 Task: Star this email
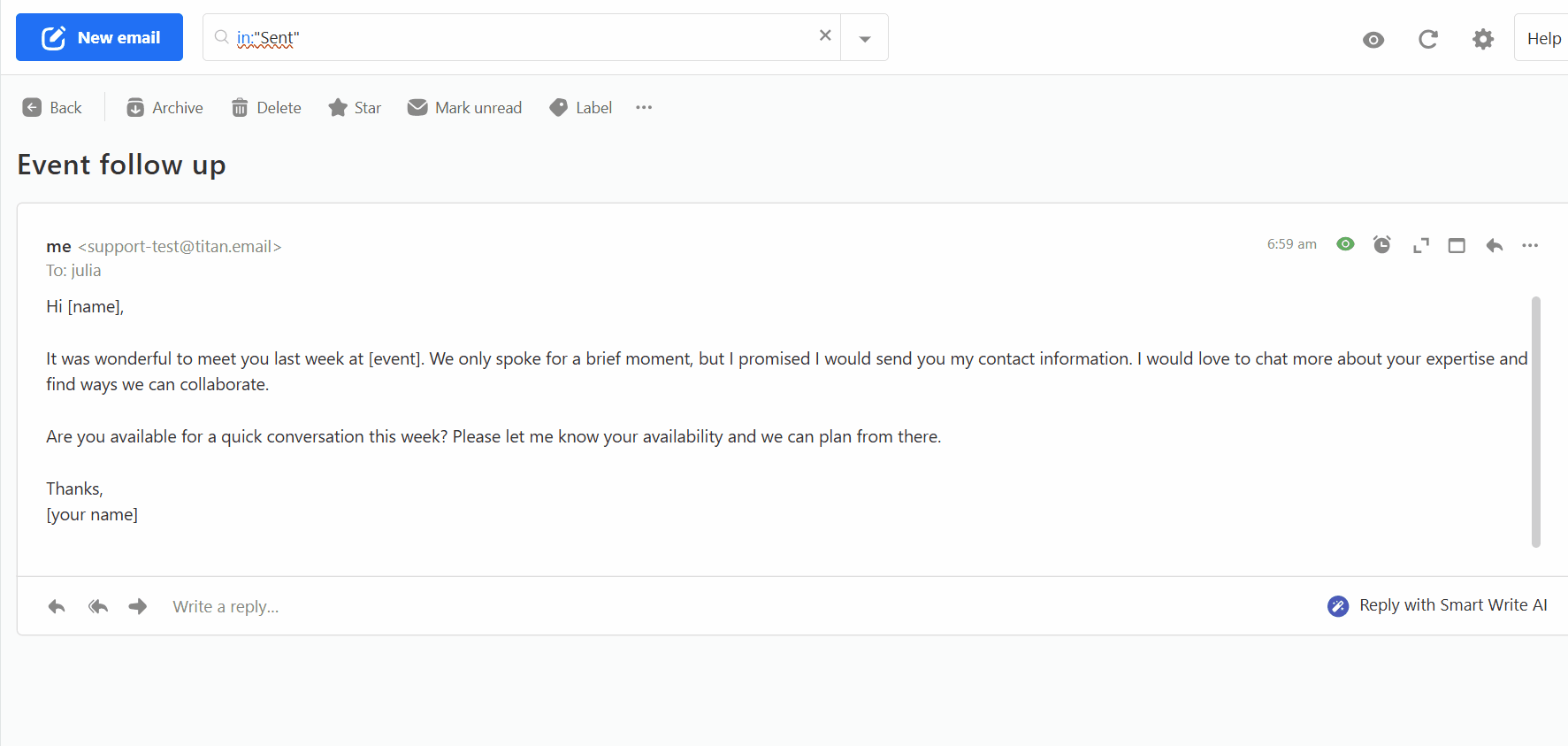(x=355, y=108)
